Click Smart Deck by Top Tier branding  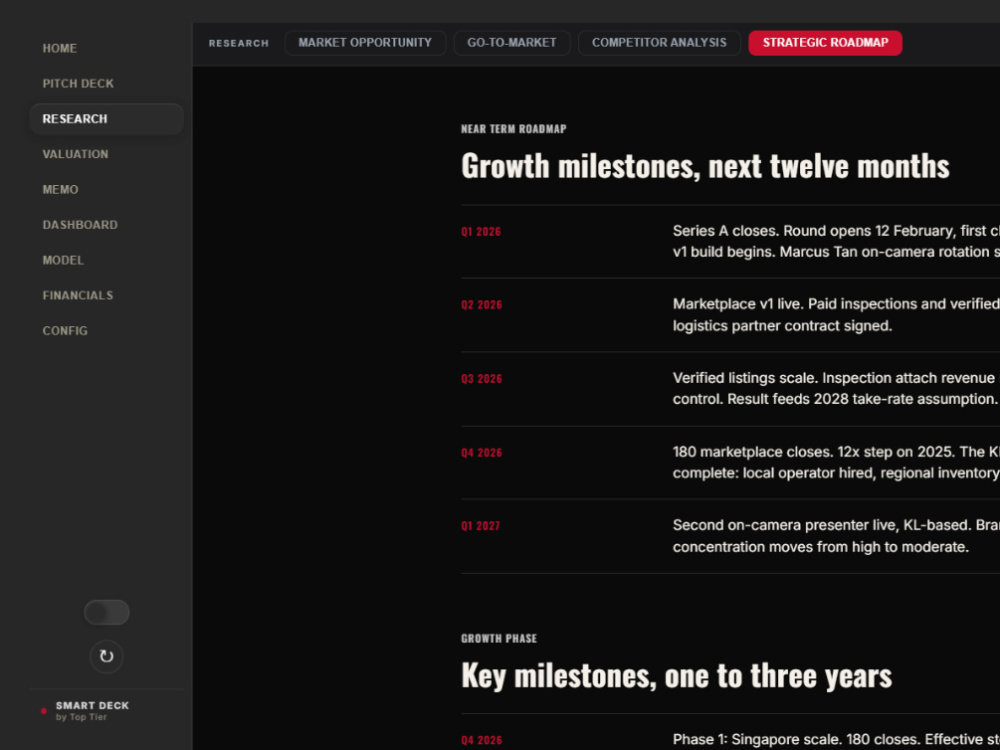point(92,711)
